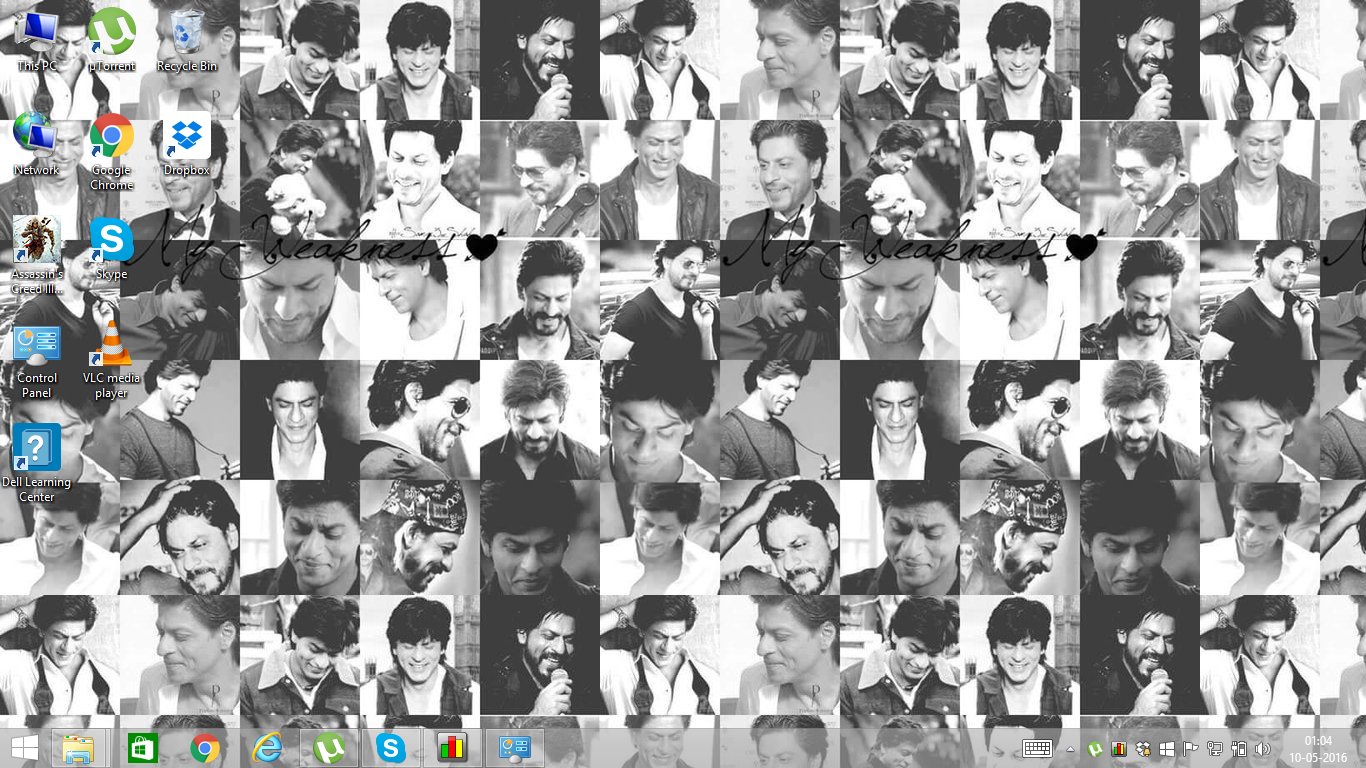1366x768 pixels.
Task: Open the network status tray icon
Action: point(1215,748)
